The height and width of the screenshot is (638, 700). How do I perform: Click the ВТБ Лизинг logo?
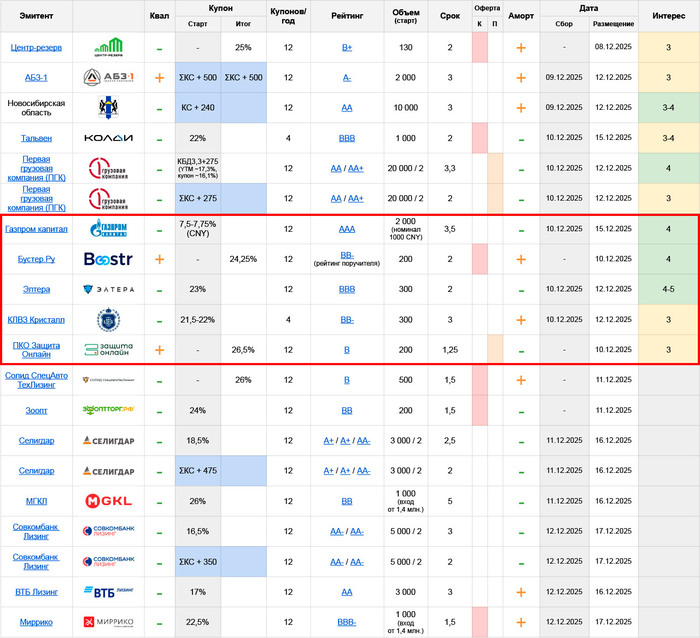pyautogui.click(x=107, y=592)
